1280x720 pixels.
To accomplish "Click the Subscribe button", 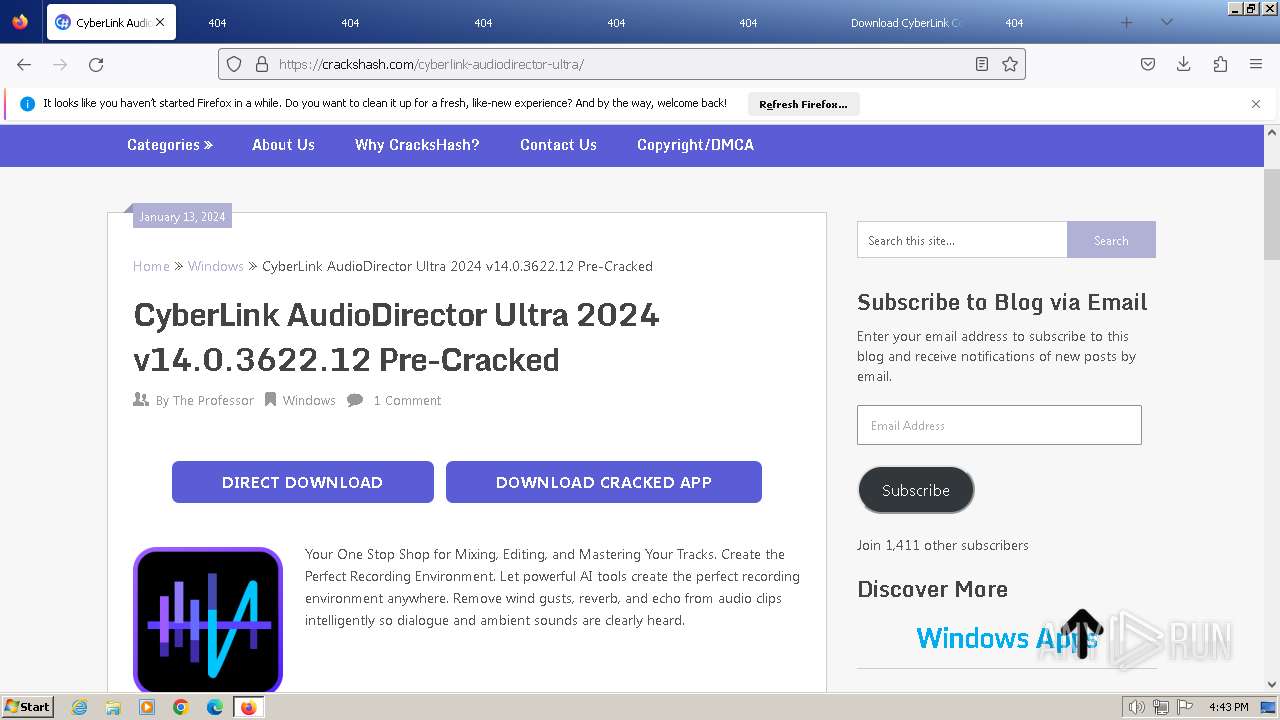I will (916, 490).
